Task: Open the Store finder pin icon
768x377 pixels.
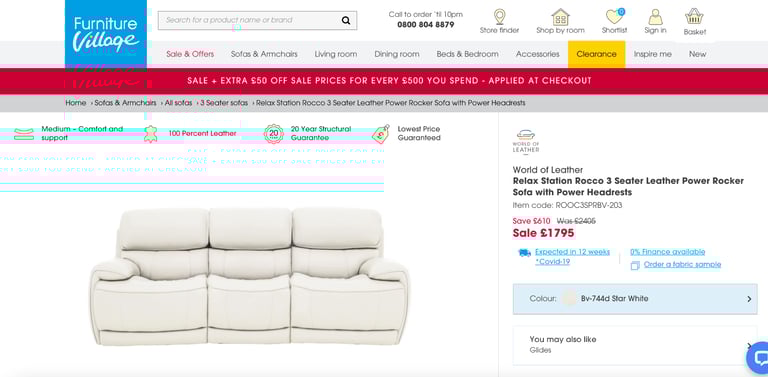Action: [x=499, y=17]
